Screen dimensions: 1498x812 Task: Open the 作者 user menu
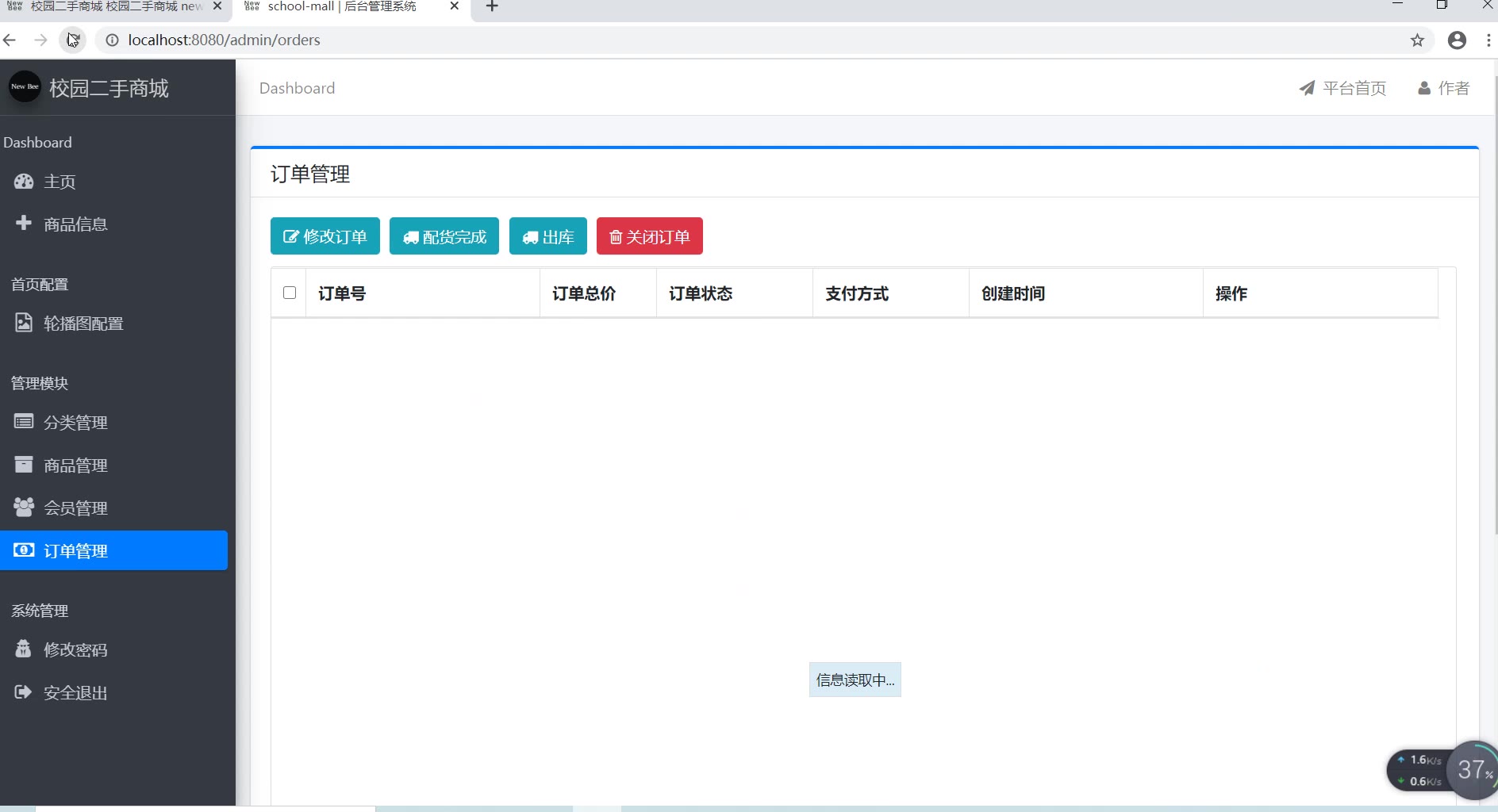click(x=1443, y=88)
